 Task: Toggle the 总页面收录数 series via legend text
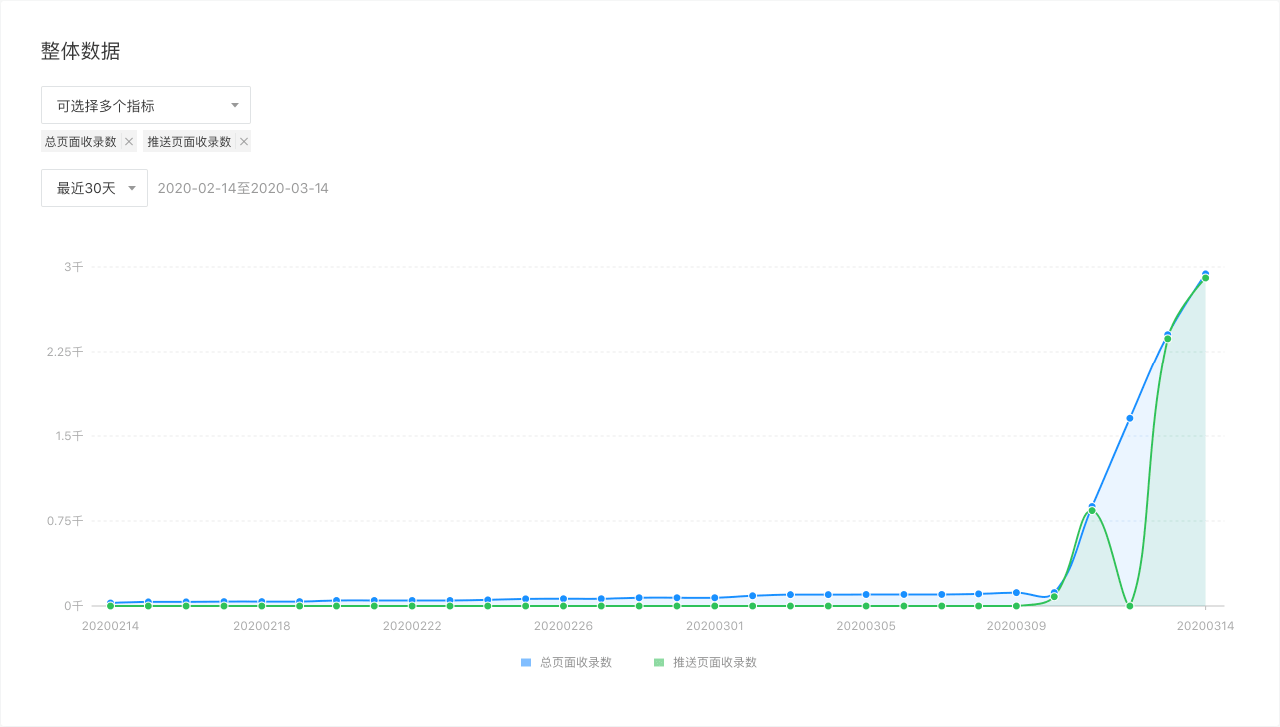[x=575, y=662]
